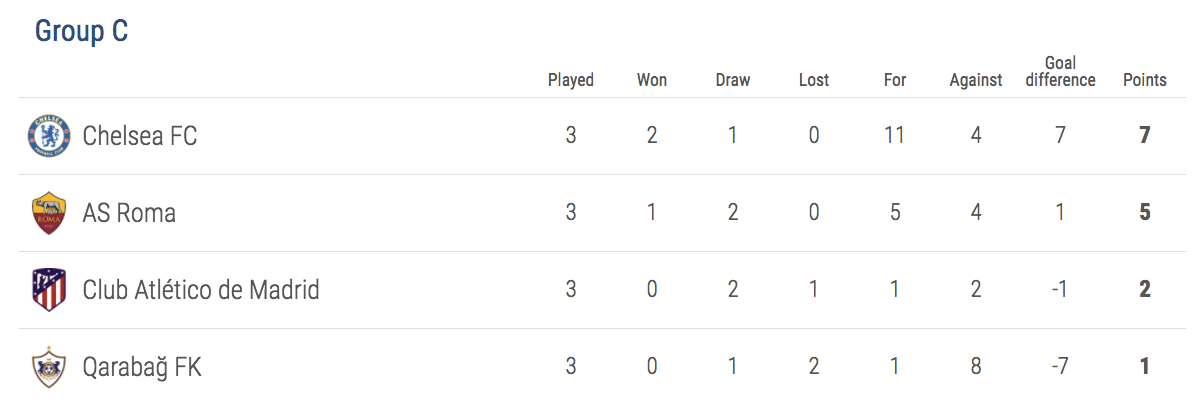Click the Chelsea FC club crest

tap(49, 135)
